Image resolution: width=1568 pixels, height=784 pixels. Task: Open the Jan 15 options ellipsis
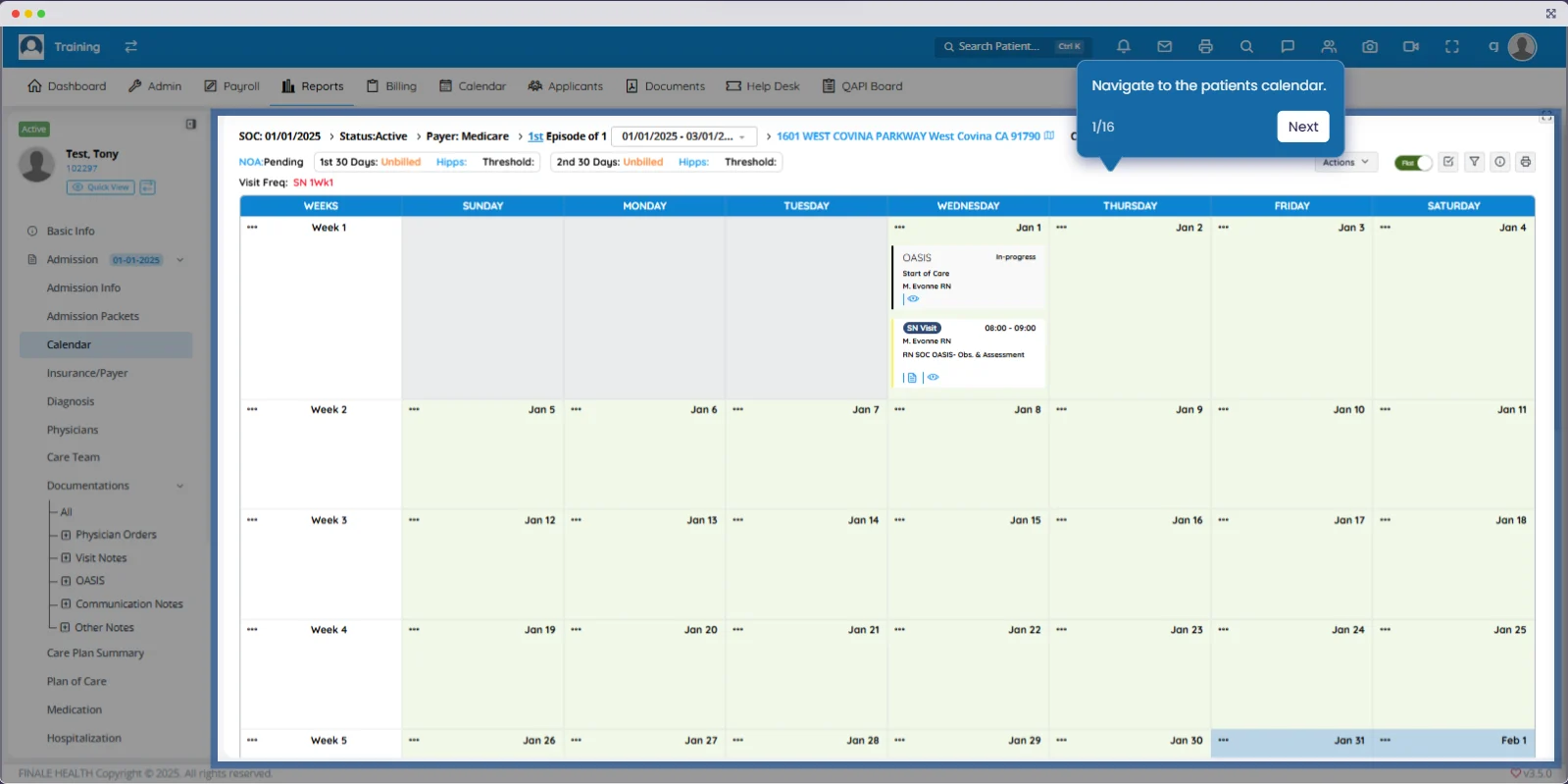click(x=899, y=521)
